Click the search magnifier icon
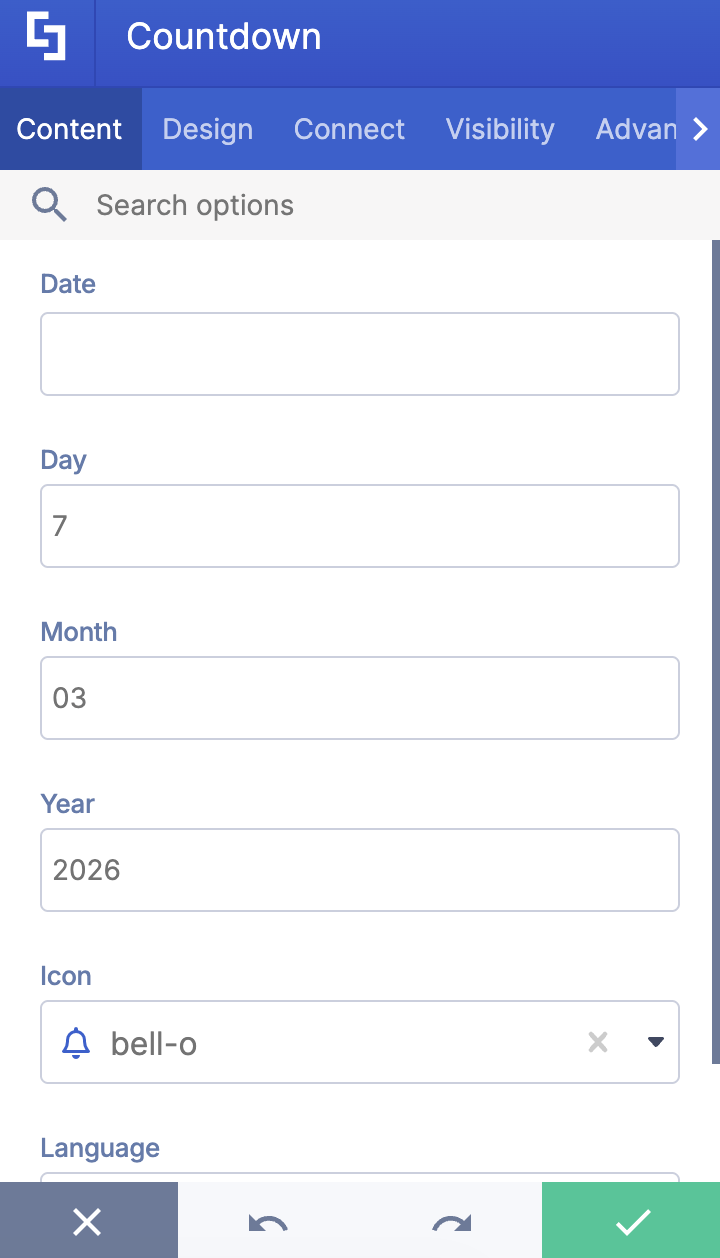This screenshot has height=1258, width=720. coord(48,204)
